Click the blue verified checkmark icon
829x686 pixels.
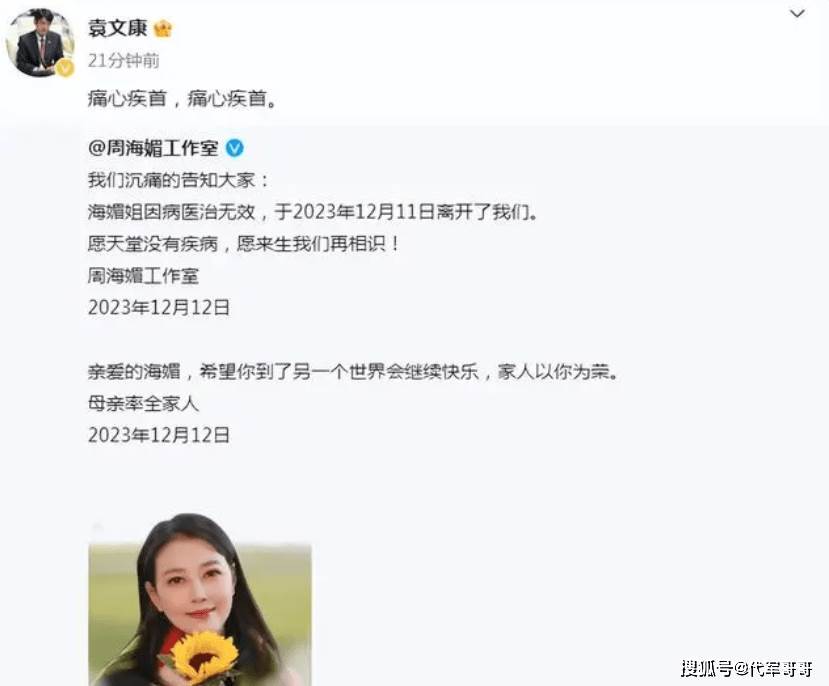tap(235, 148)
